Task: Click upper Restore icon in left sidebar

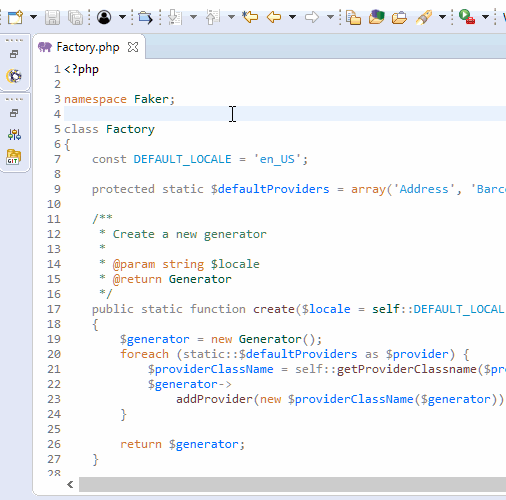Action: click(x=14, y=54)
